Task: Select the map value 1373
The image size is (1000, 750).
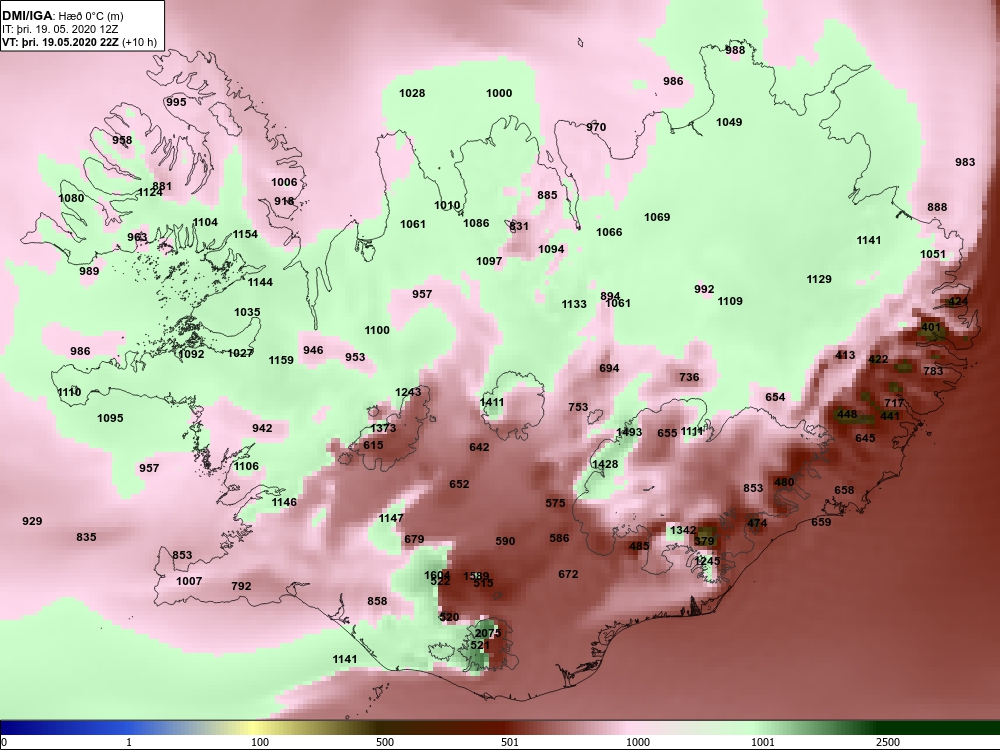Action: (x=383, y=428)
